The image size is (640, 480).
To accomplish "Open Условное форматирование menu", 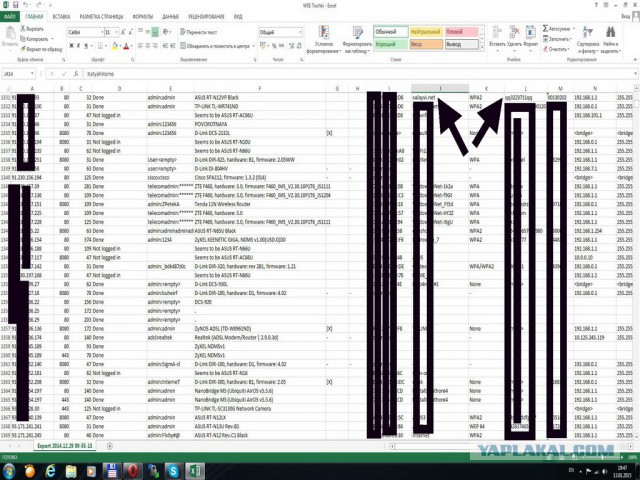I will click(x=324, y=39).
